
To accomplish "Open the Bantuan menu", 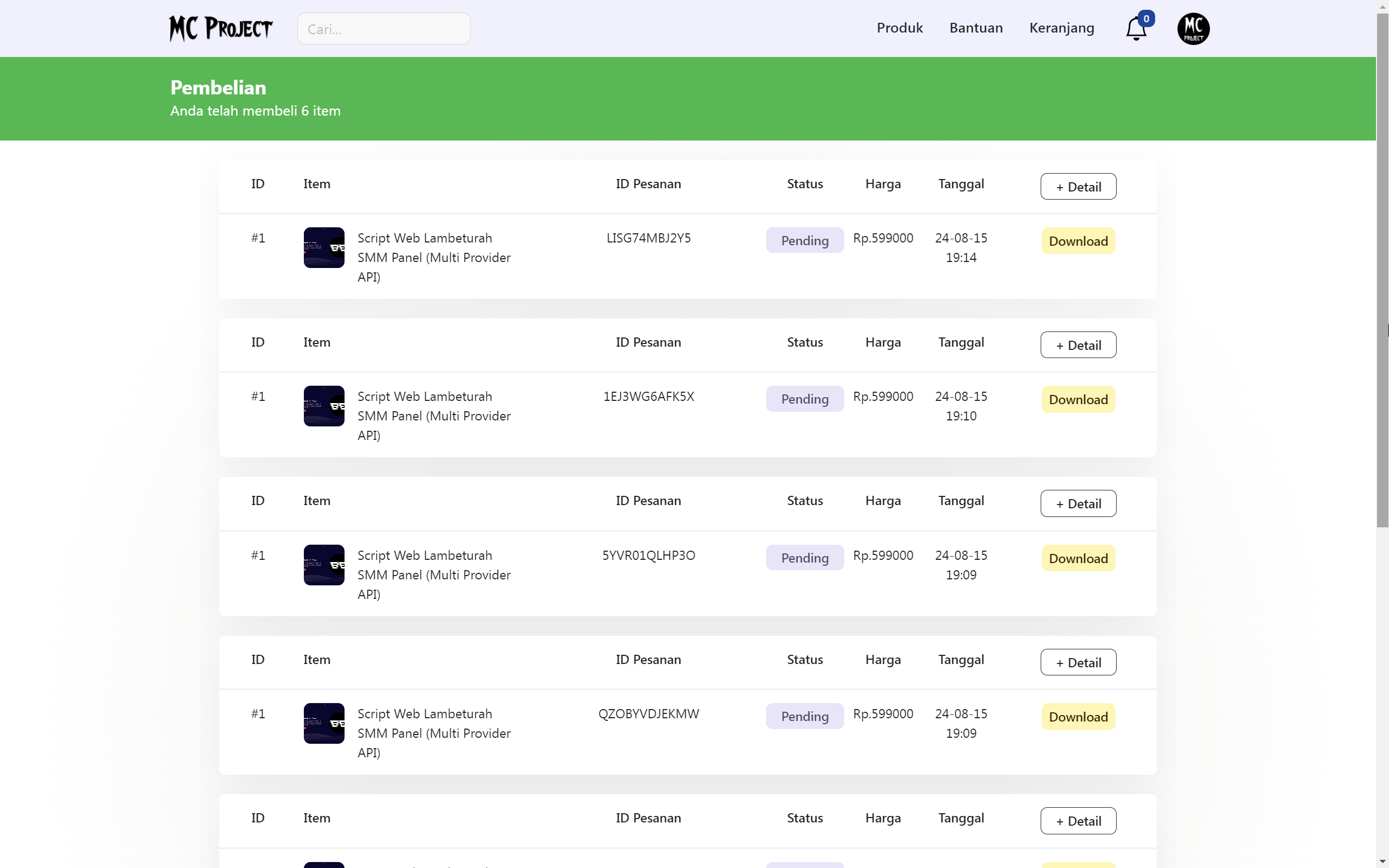I will pos(975,28).
